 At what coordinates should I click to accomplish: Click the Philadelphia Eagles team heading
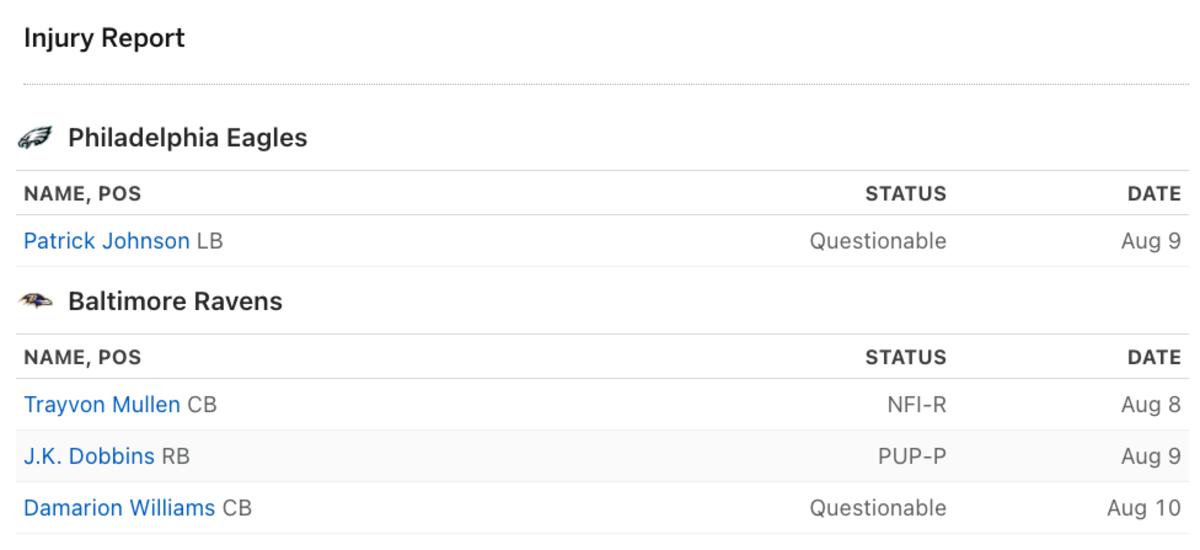click(x=187, y=138)
